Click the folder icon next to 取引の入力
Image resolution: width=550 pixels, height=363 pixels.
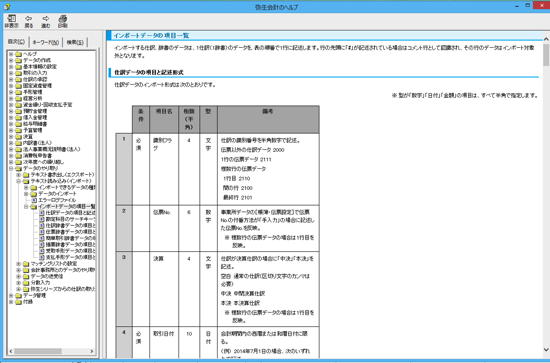[x=19, y=73]
